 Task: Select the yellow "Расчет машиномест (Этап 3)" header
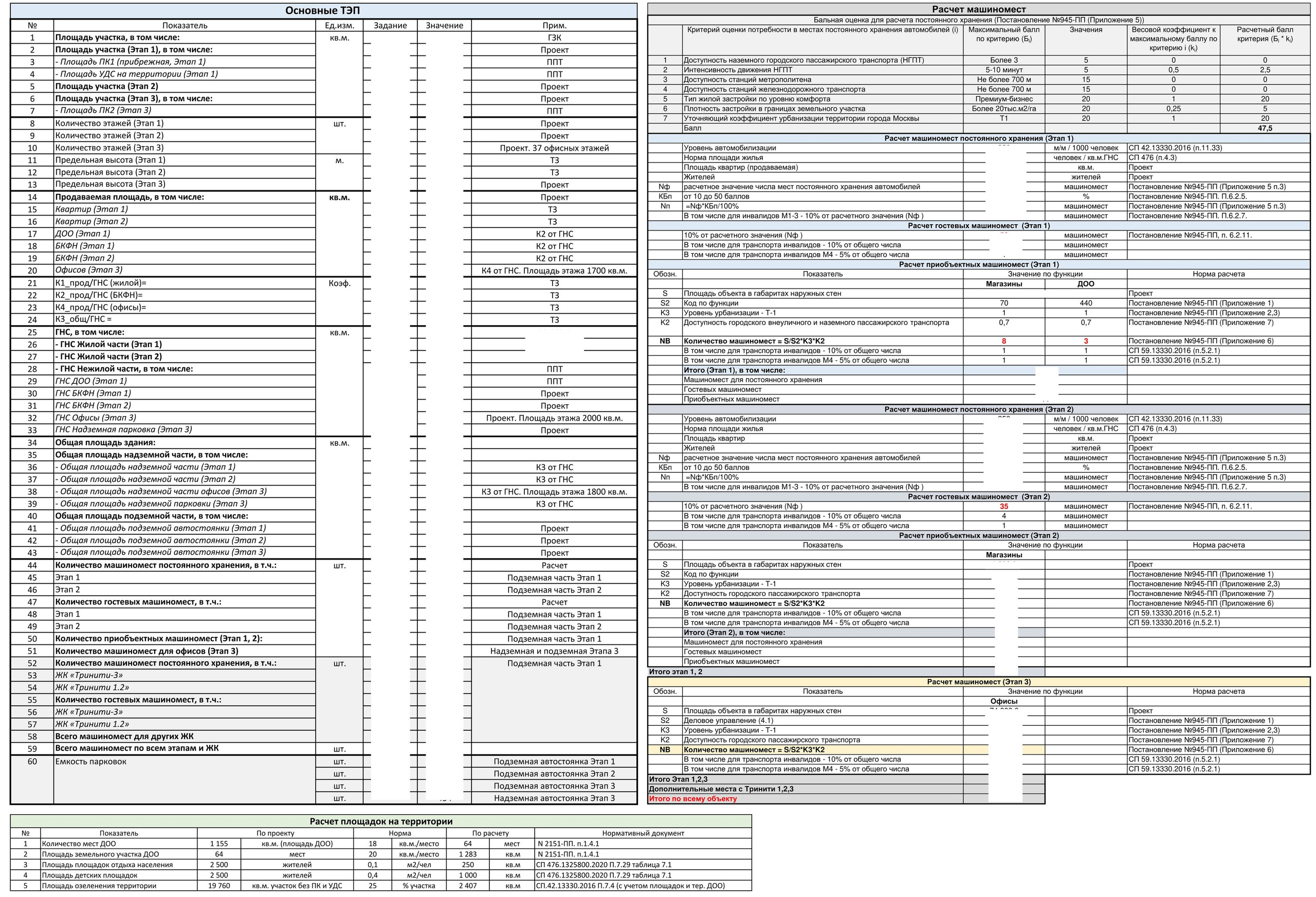(x=978, y=681)
